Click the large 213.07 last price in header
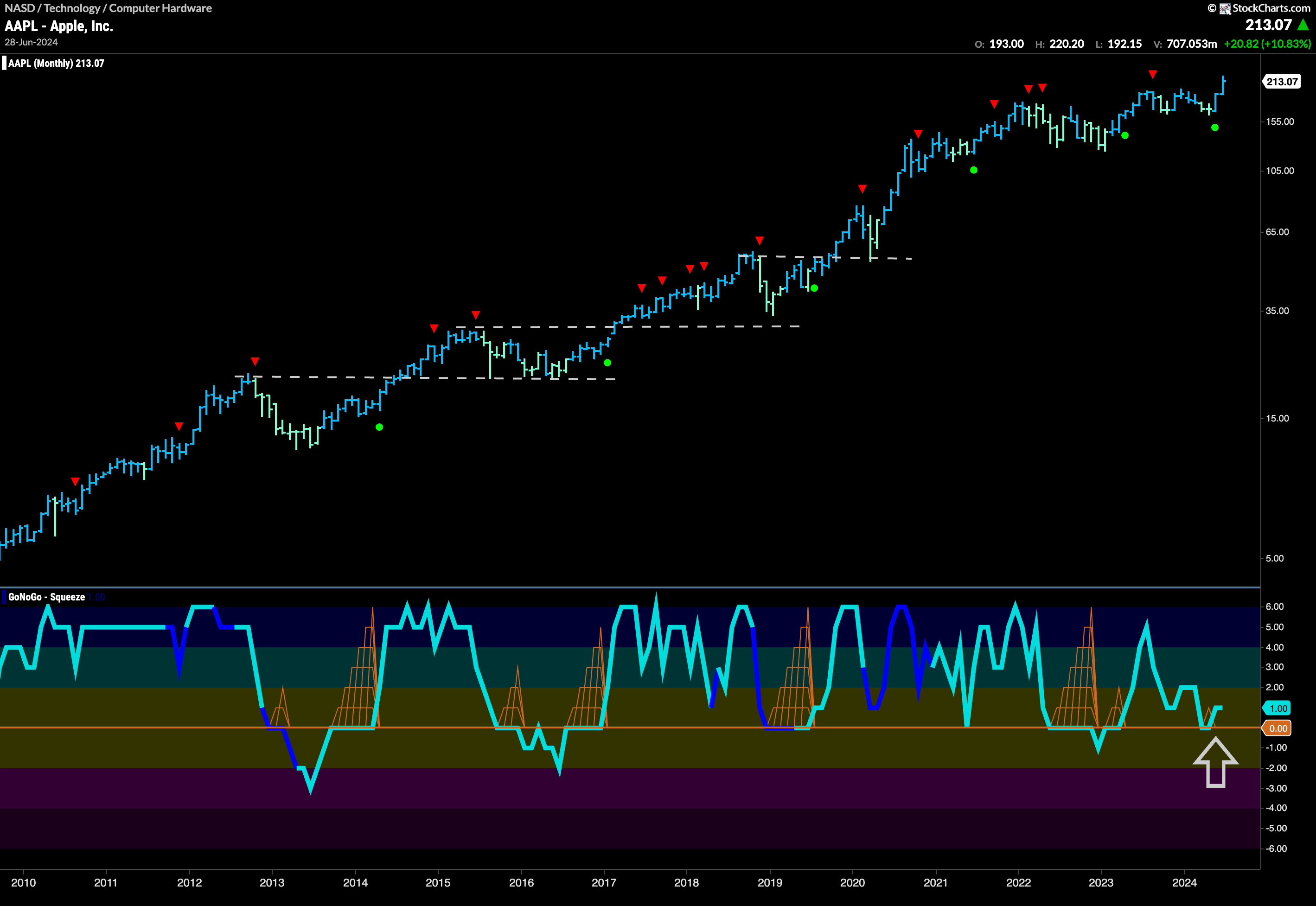The image size is (1316, 906). point(1268,25)
